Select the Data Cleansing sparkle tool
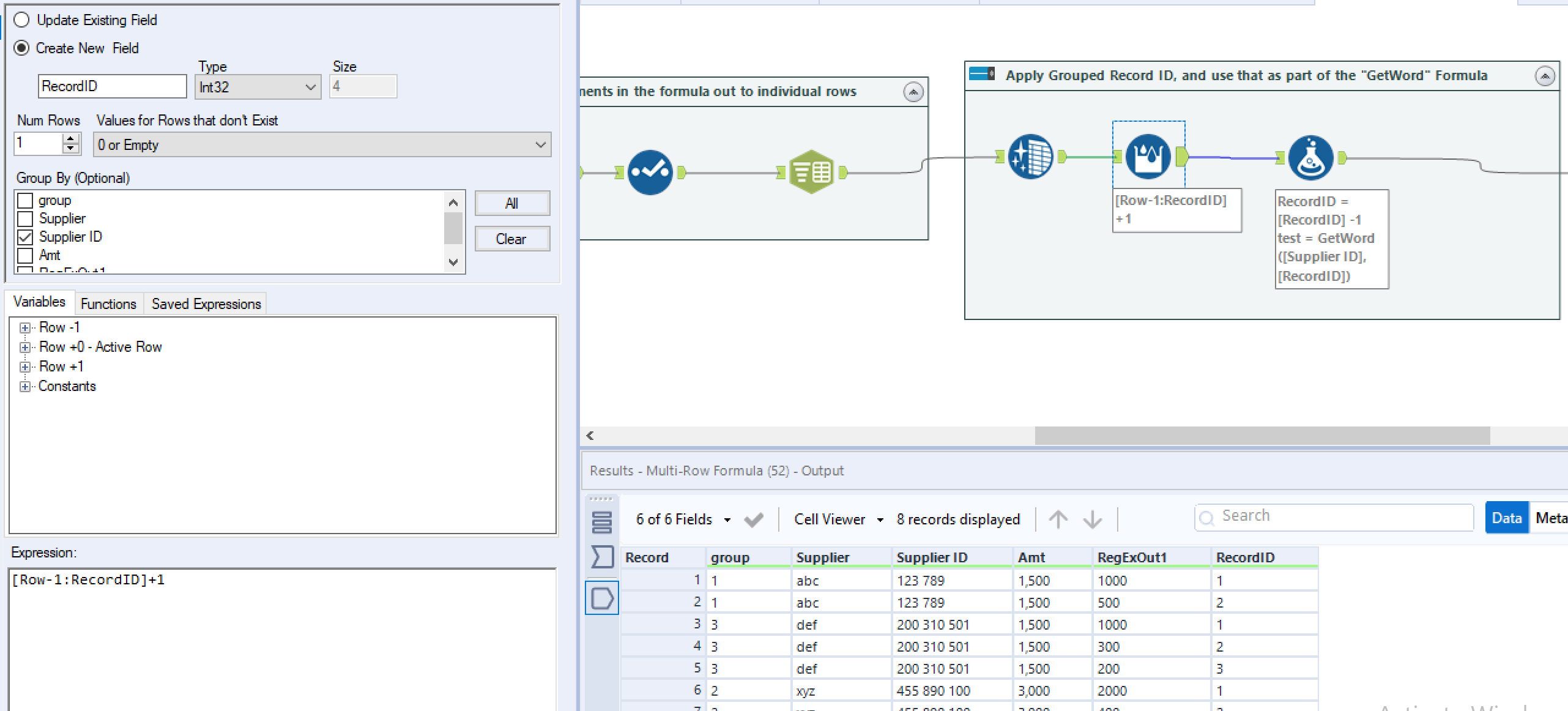Screen dimensions: 1568x711 tap(1030, 157)
